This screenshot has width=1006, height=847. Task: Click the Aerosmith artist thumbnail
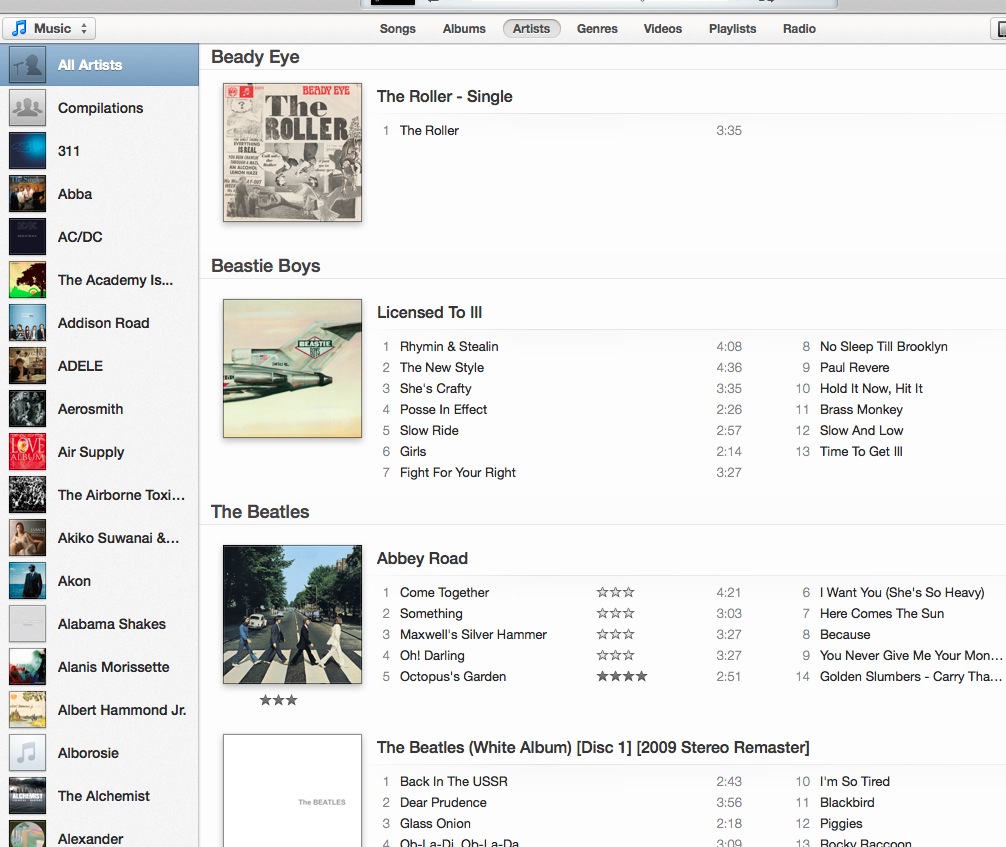pyautogui.click(x=28, y=409)
